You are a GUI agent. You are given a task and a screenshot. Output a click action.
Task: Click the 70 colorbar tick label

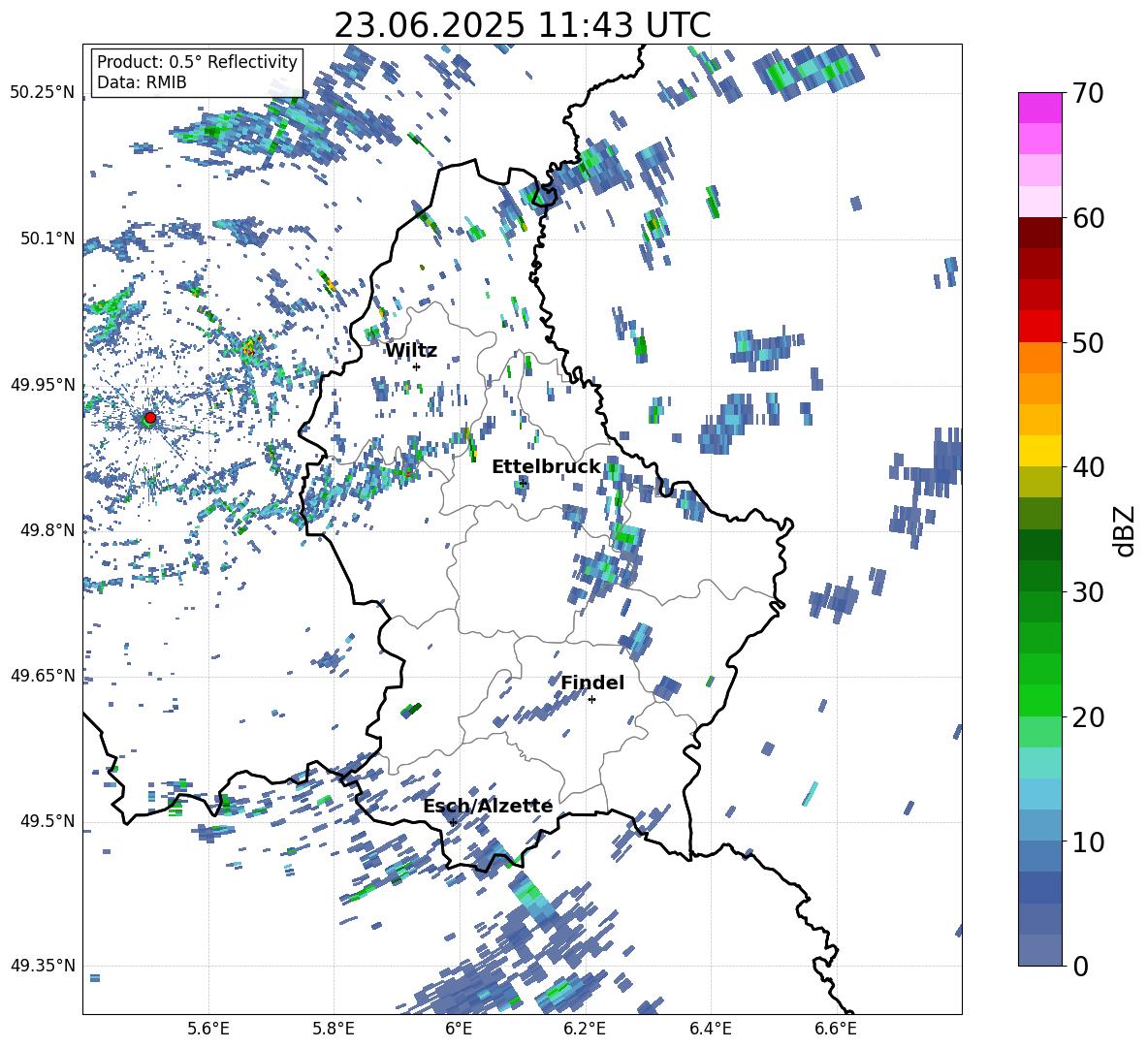coord(1087,94)
